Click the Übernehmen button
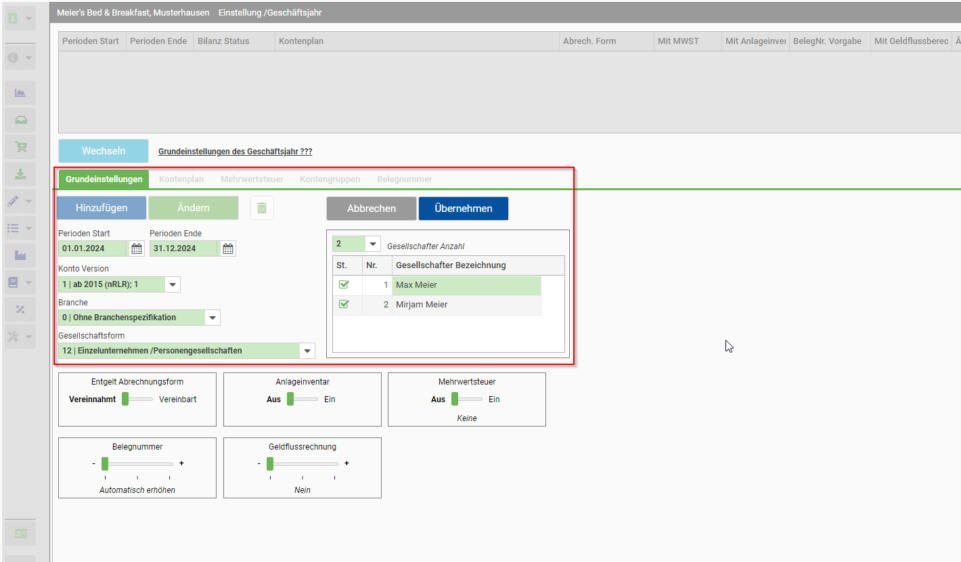Viewport: 961px width, 562px height. (x=463, y=208)
